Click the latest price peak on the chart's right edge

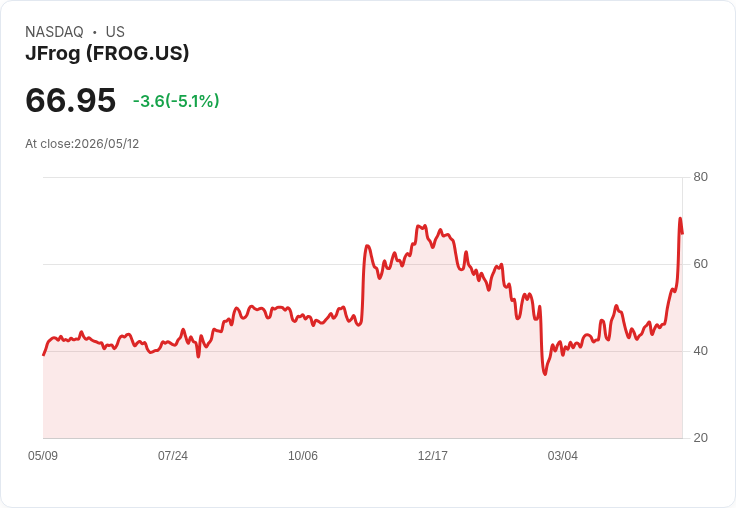click(680, 219)
